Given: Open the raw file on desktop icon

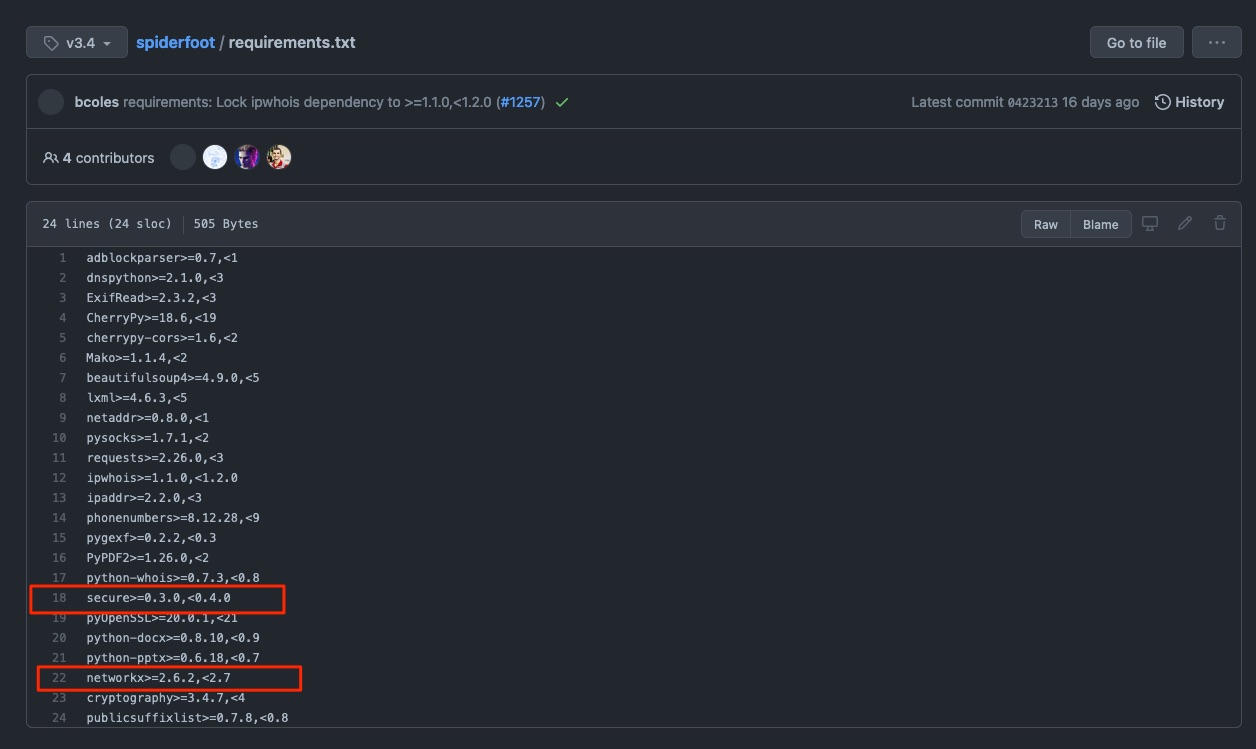Looking at the screenshot, I should pos(1149,223).
